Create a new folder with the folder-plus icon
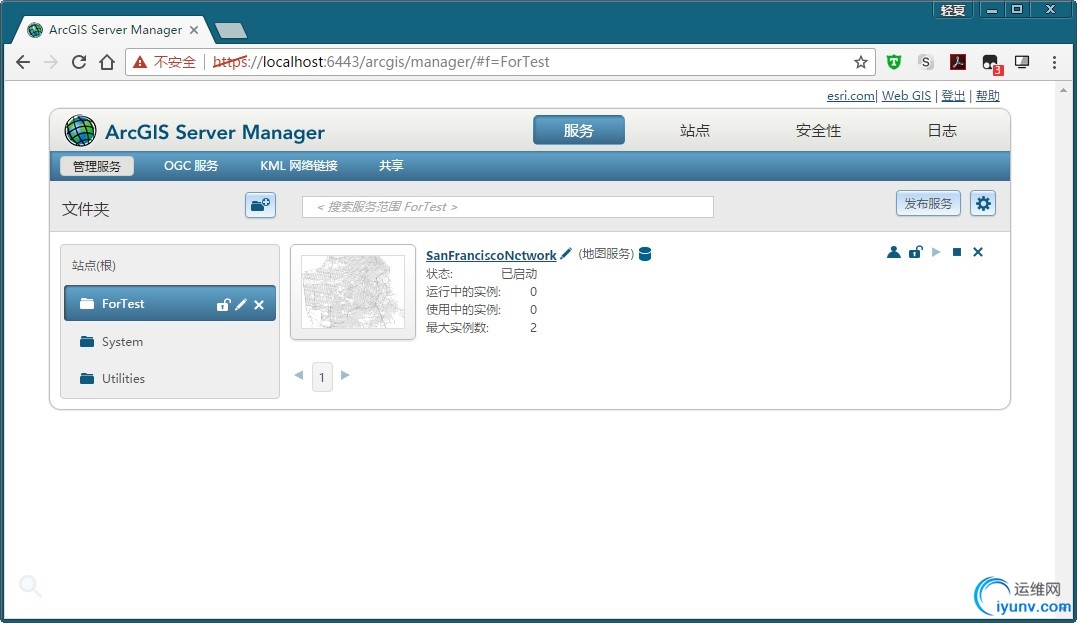The width and height of the screenshot is (1077, 623). click(x=260, y=205)
